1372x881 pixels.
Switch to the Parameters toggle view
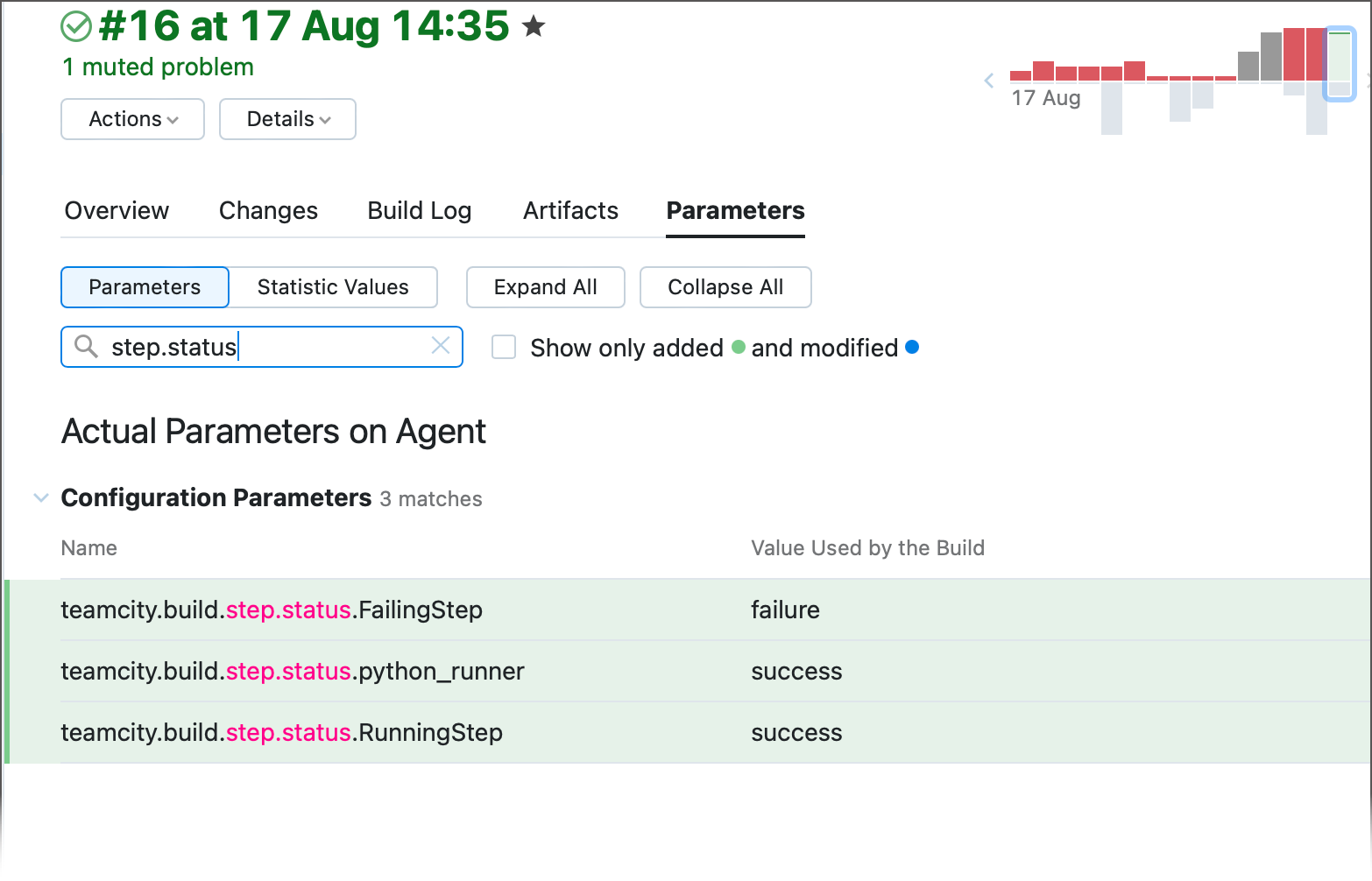coord(145,287)
